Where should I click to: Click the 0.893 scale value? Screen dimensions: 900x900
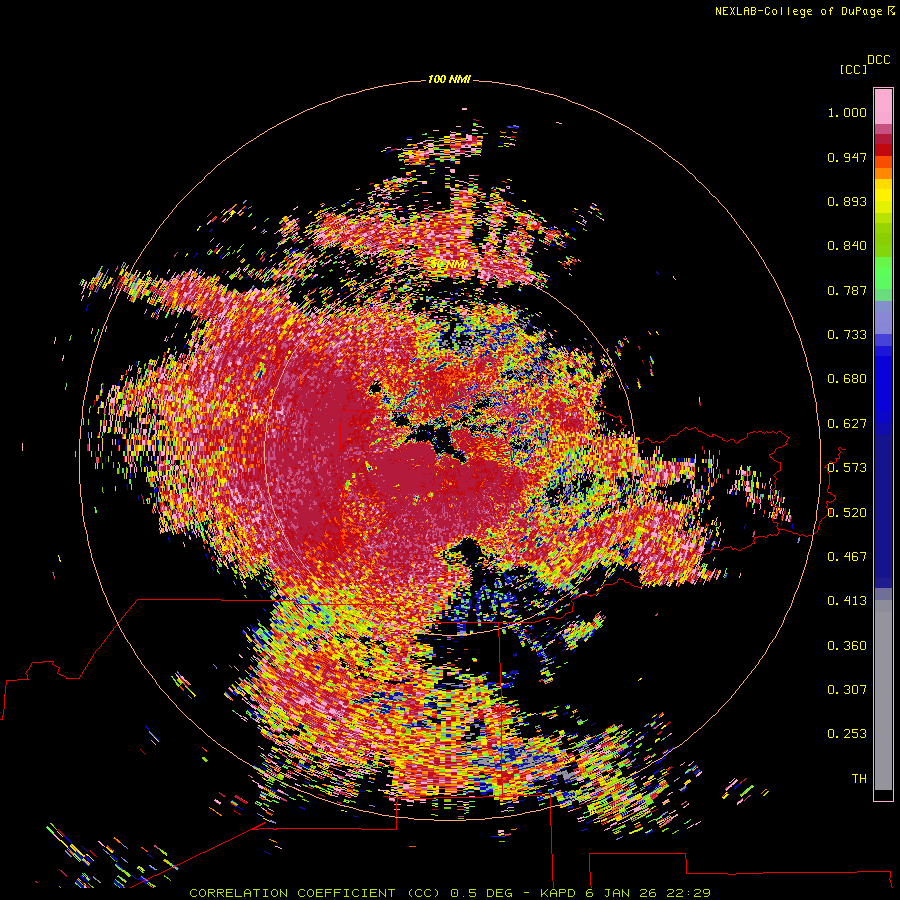click(847, 201)
